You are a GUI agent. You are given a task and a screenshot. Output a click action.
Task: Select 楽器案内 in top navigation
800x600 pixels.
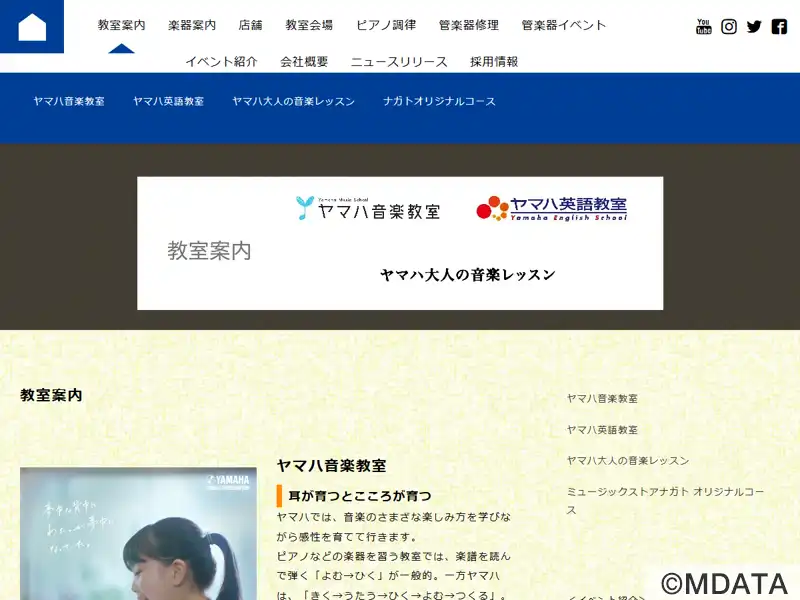(192, 25)
